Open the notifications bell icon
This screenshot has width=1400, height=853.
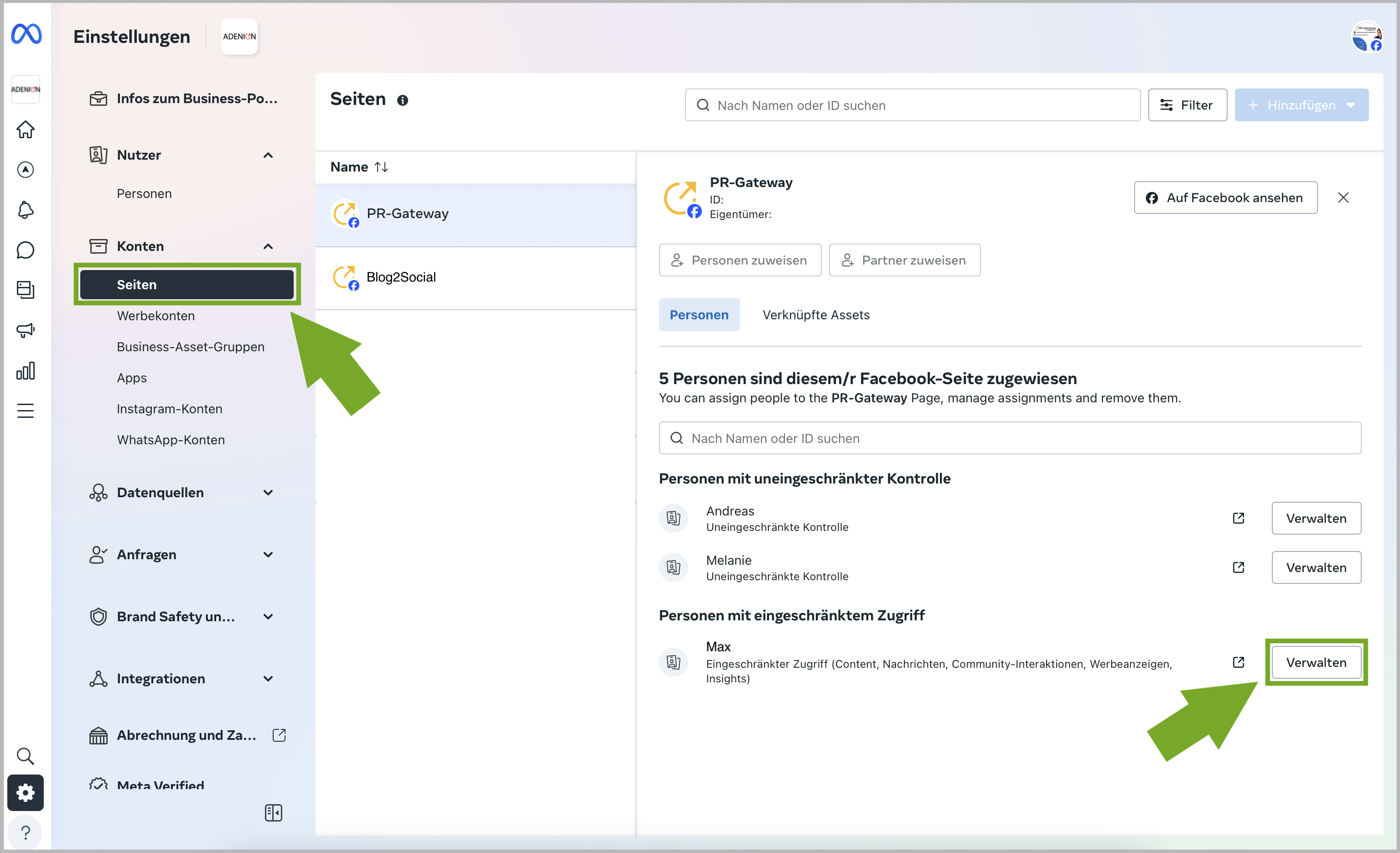pyautogui.click(x=26, y=210)
